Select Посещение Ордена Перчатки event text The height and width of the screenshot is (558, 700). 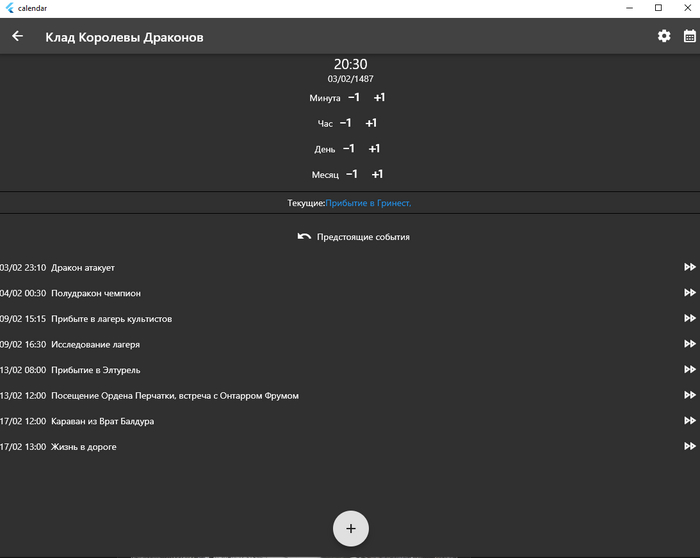175,396
